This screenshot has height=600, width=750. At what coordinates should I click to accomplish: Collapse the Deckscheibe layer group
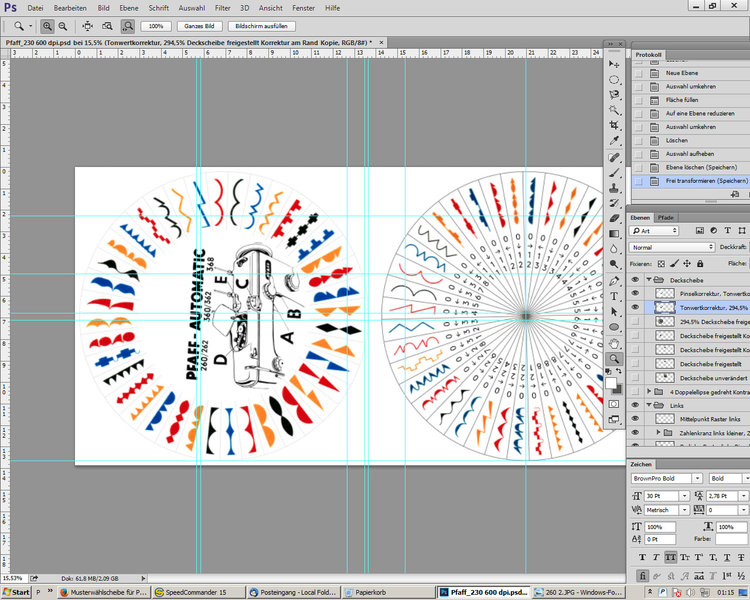click(649, 280)
